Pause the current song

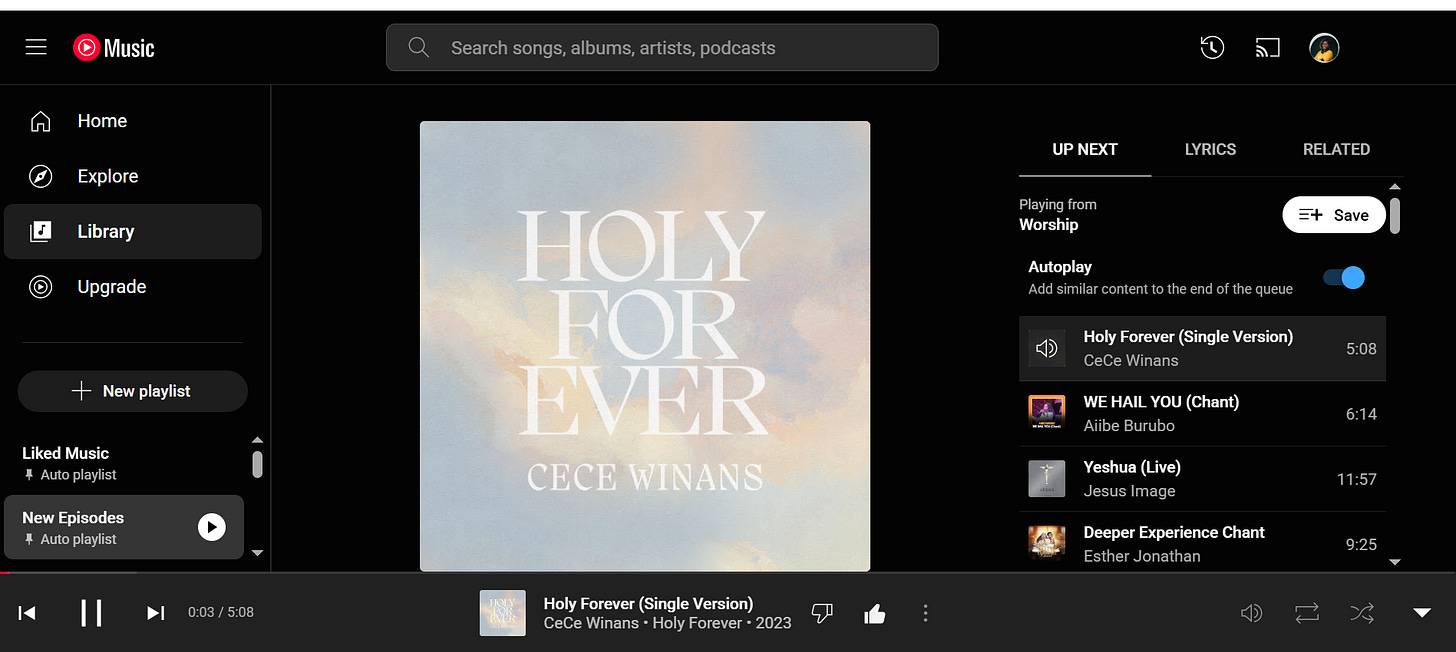(x=91, y=612)
